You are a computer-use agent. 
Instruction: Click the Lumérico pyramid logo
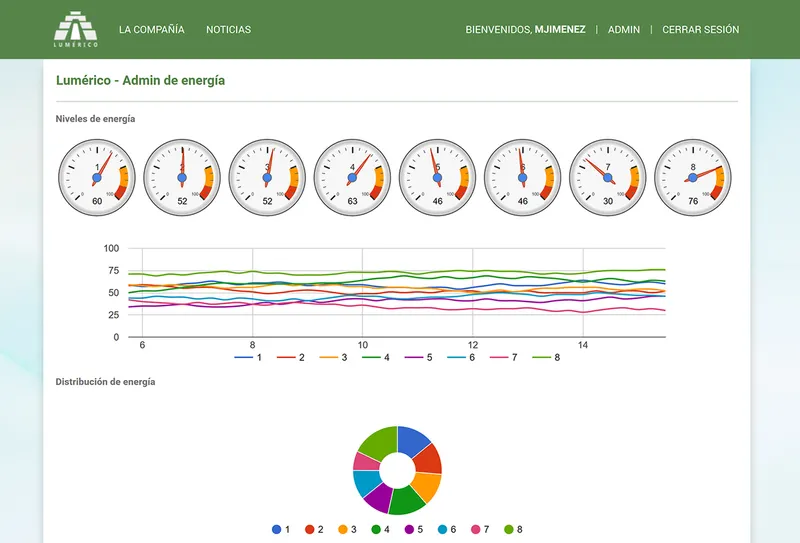(76, 29)
